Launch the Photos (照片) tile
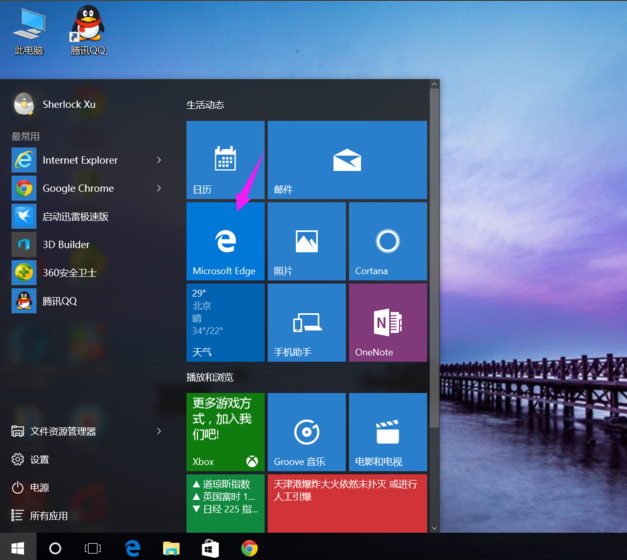The width and height of the screenshot is (627, 560). tap(306, 241)
